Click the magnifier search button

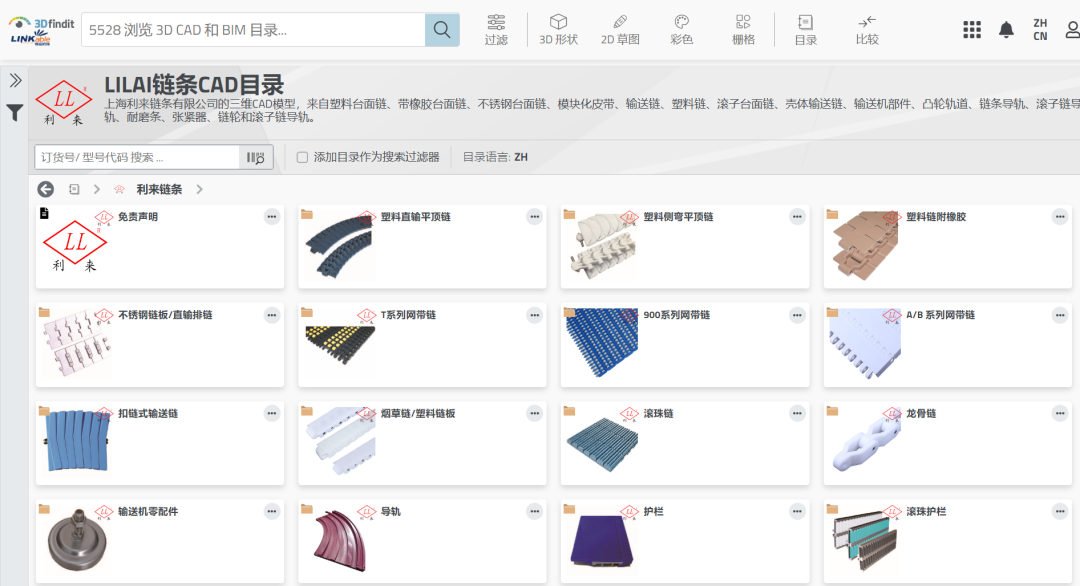442,30
